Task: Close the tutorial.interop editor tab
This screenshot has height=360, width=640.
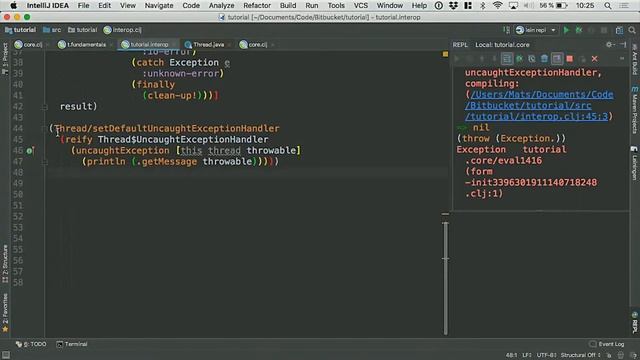Action: [x=174, y=45]
